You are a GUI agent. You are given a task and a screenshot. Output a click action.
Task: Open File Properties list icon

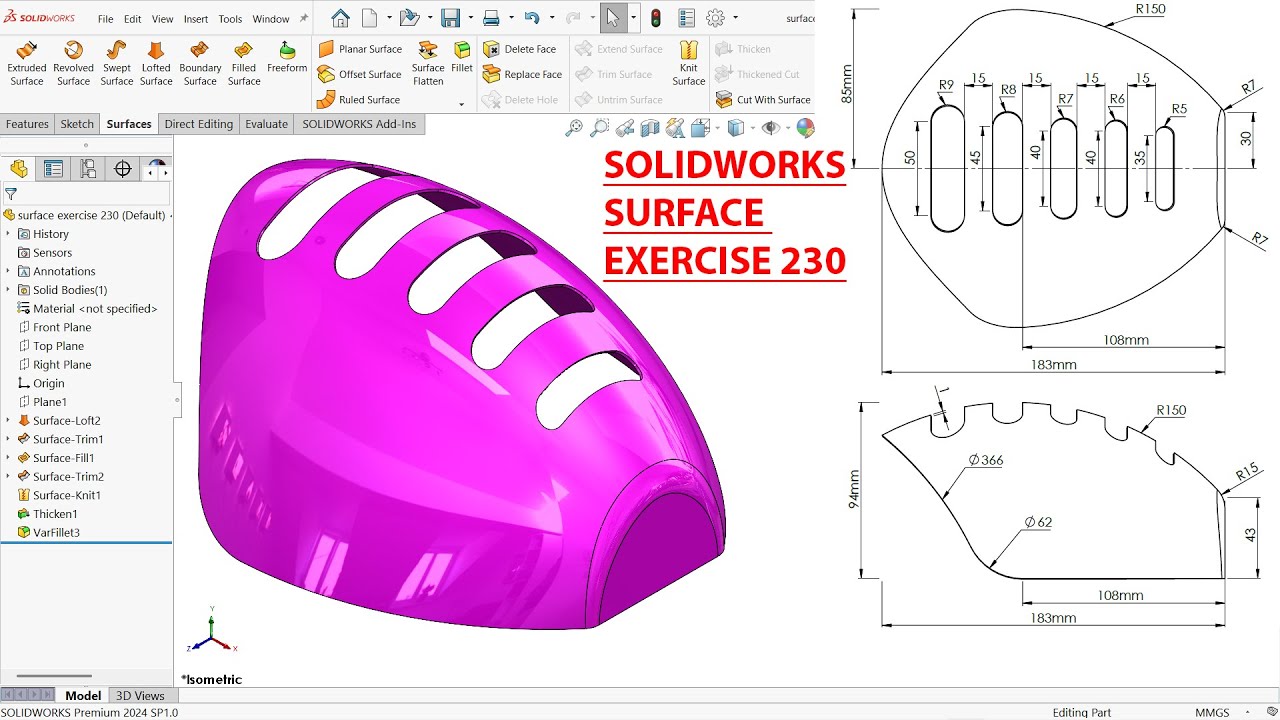tap(686, 18)
